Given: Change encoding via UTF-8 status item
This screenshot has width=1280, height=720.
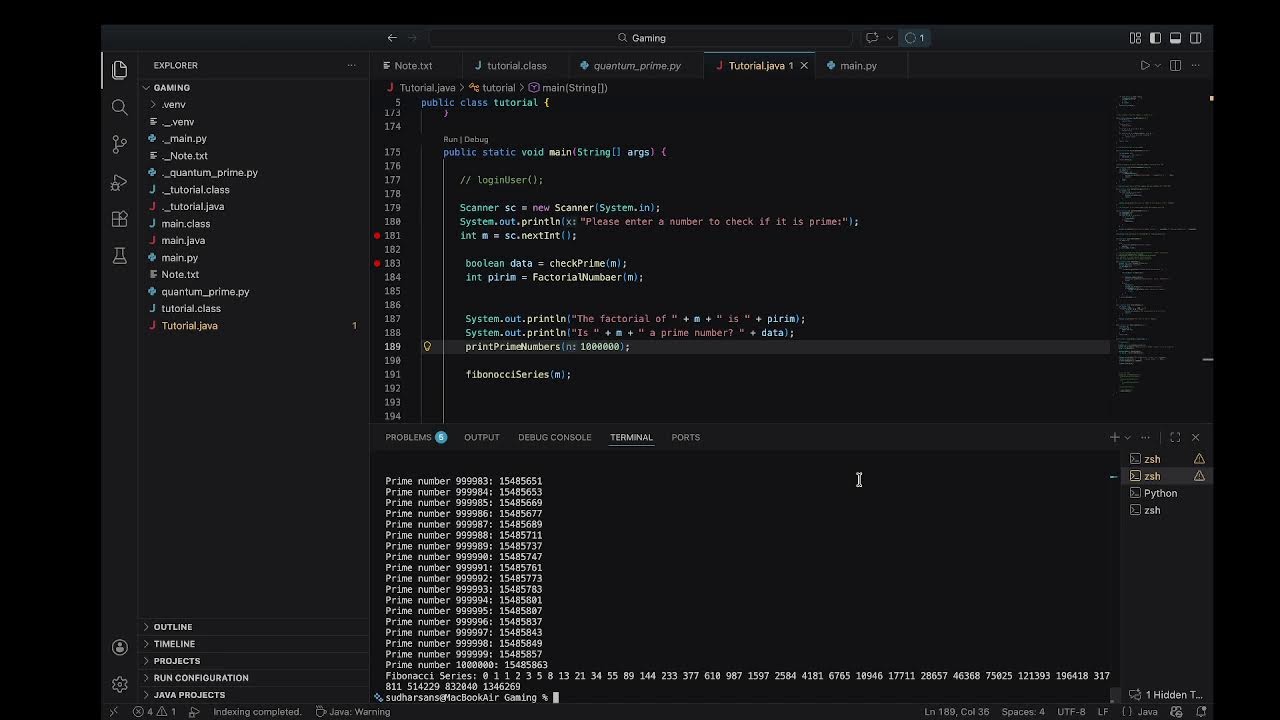Looking at the screenshot, I should coord(1070,712).
